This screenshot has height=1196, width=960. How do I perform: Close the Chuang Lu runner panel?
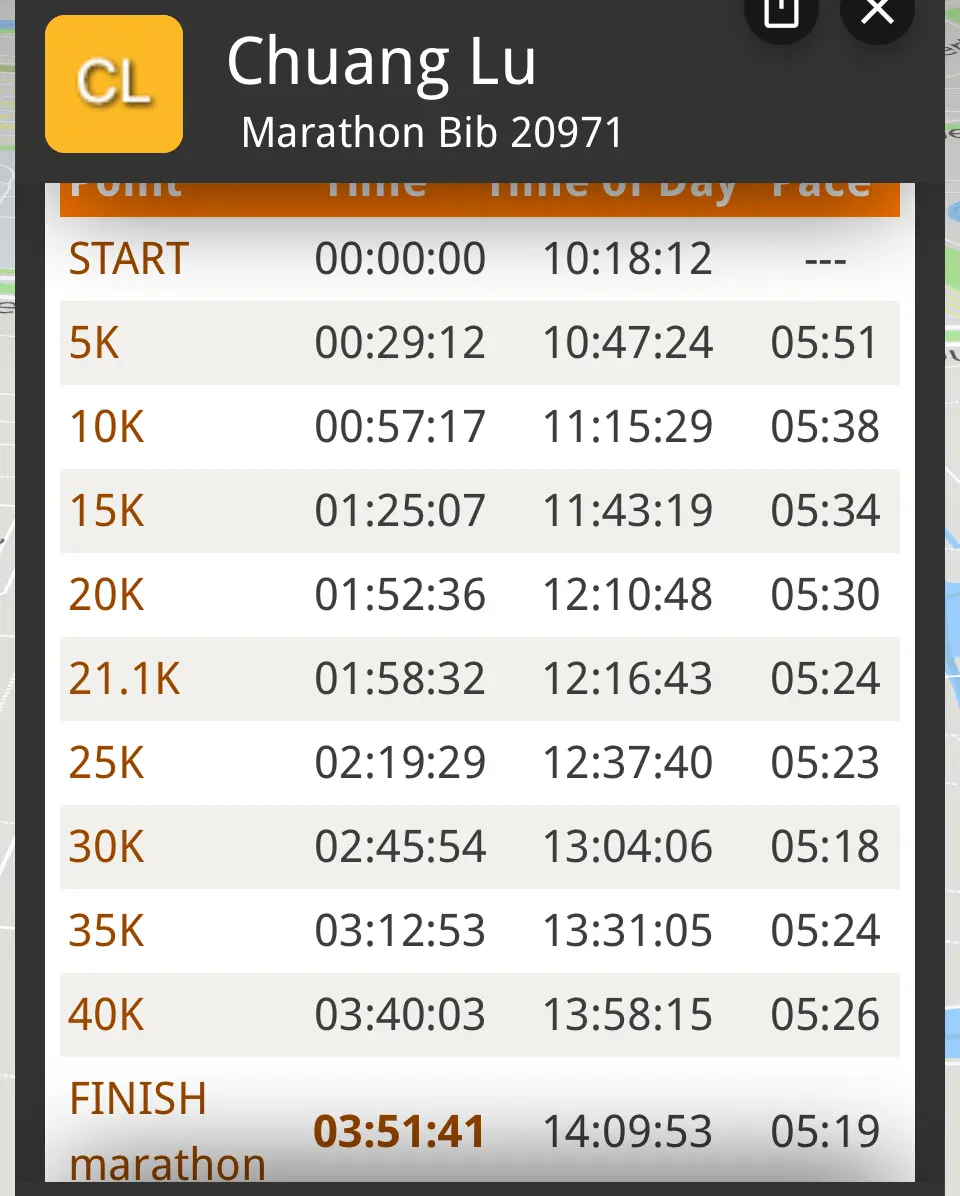pyautogui.click(x=877, y=14)
